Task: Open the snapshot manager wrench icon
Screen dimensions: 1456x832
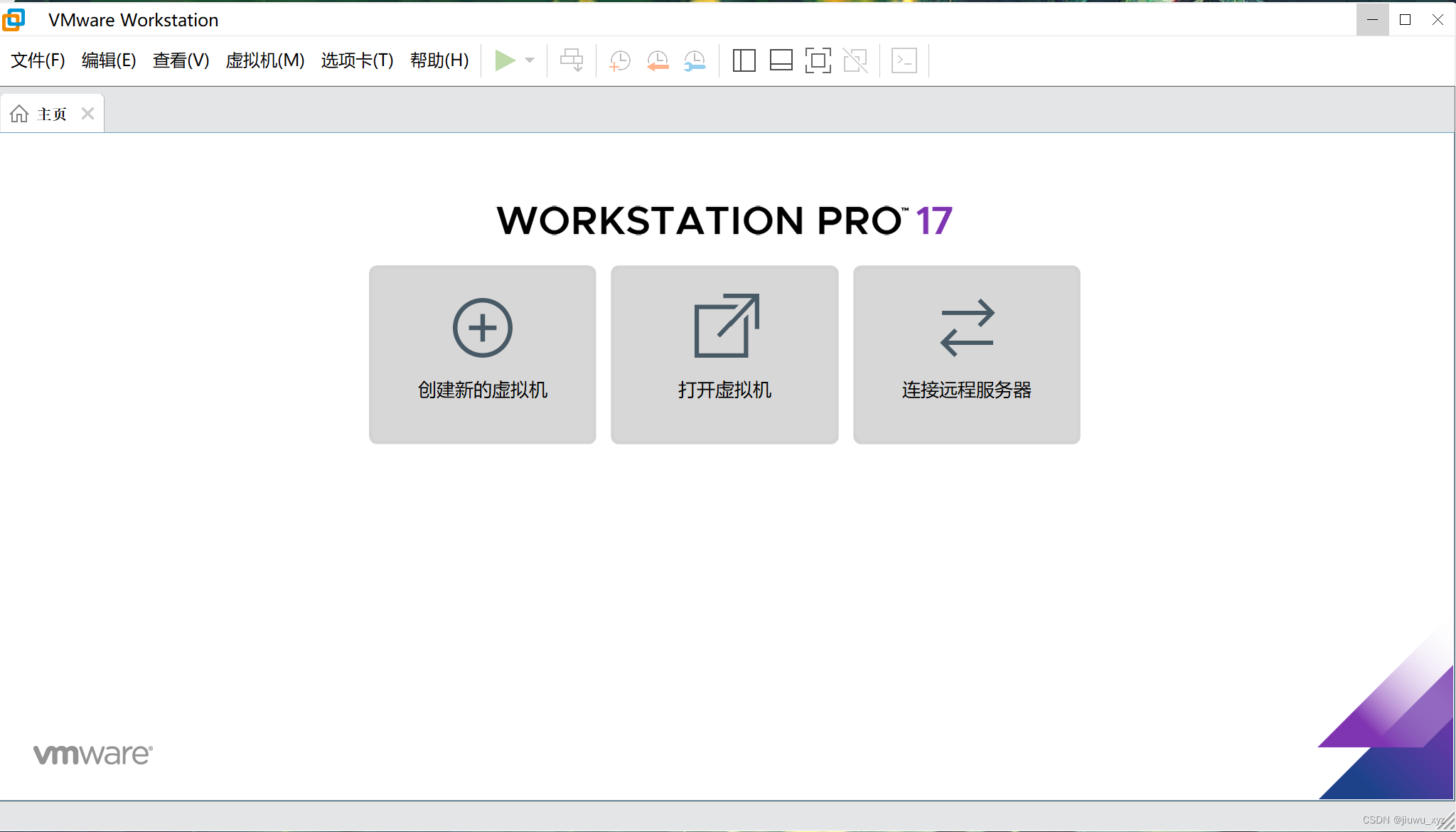Action: coord(695,60)
